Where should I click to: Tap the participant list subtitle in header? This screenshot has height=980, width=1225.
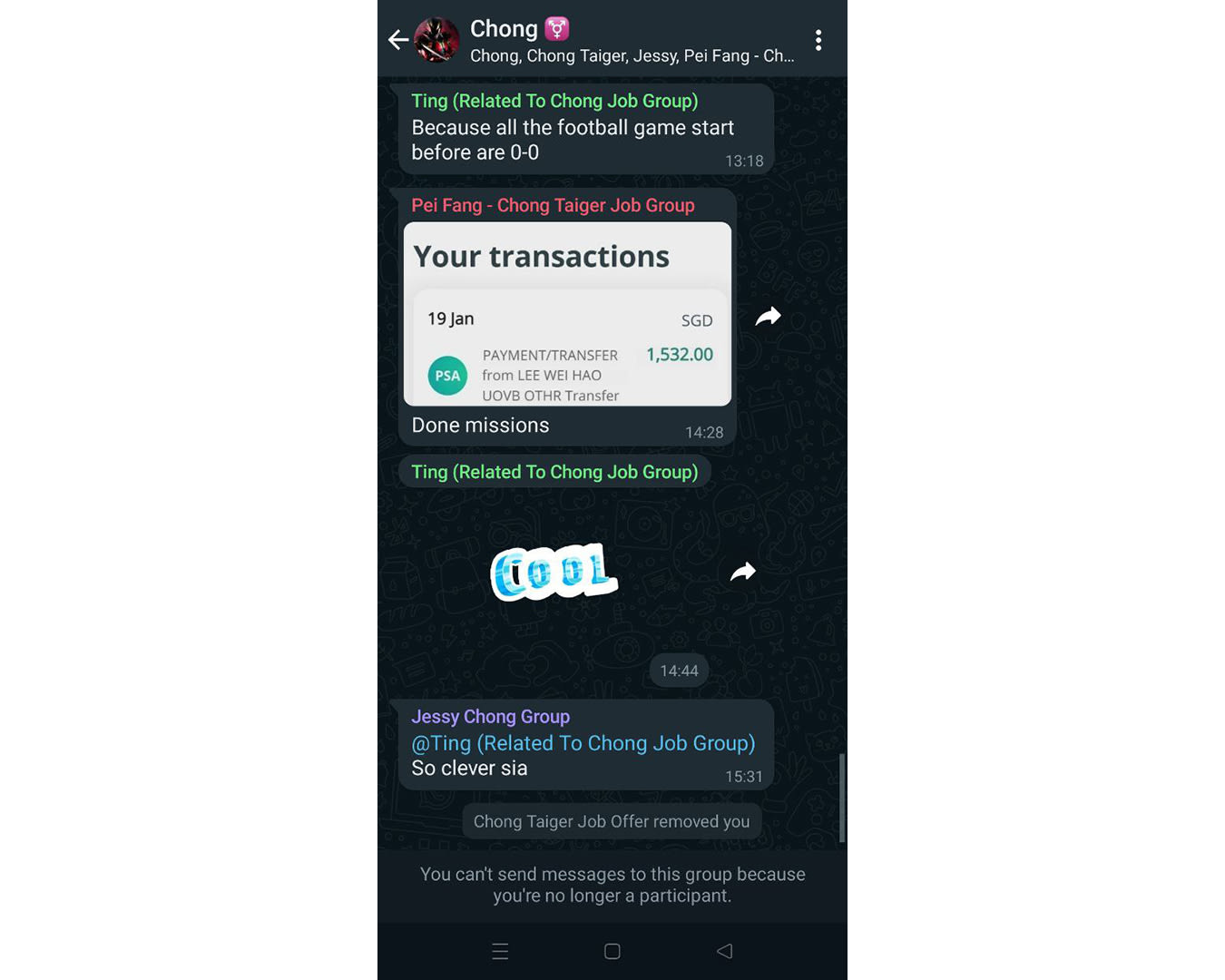click(632, 56)
